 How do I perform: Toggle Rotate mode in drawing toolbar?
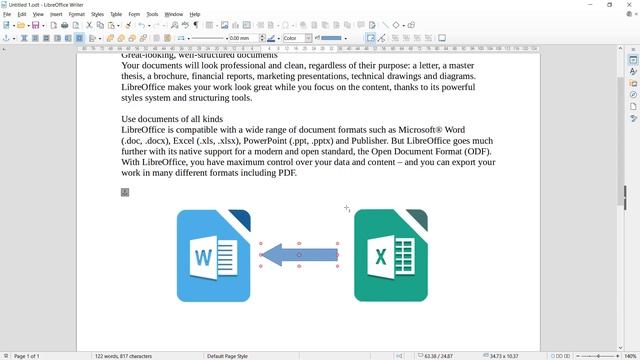(370, 38)
